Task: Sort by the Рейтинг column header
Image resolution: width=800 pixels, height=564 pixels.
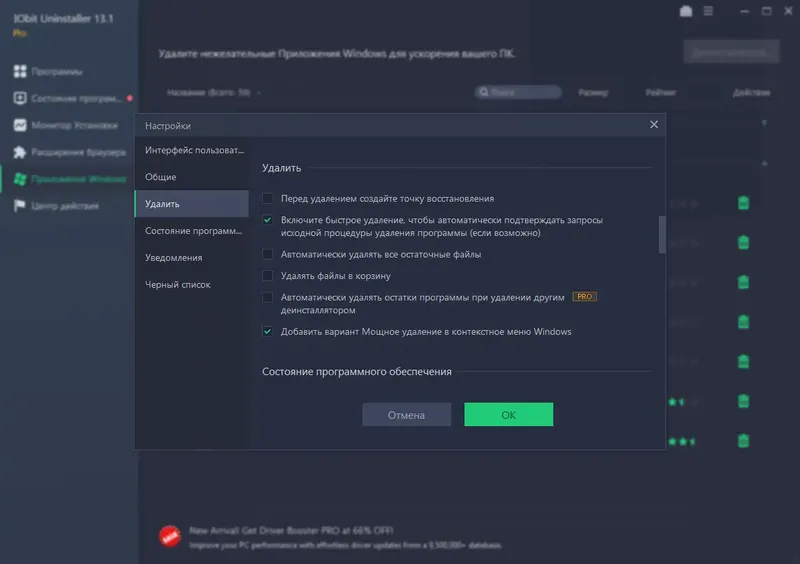Action: (x=661, y=92)
